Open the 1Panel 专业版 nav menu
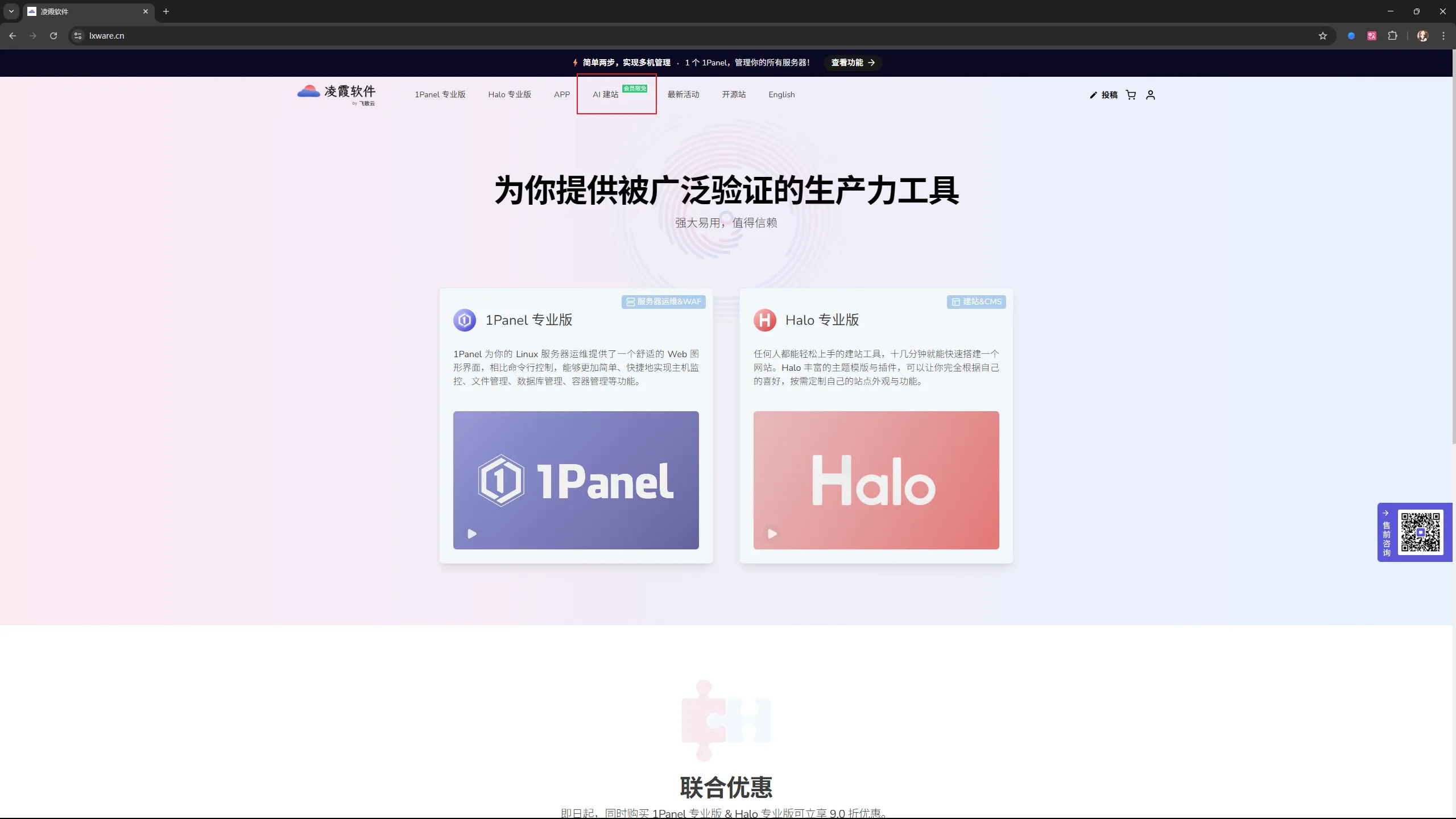Viewport: 1456px width, 819px height. [440, 94]
